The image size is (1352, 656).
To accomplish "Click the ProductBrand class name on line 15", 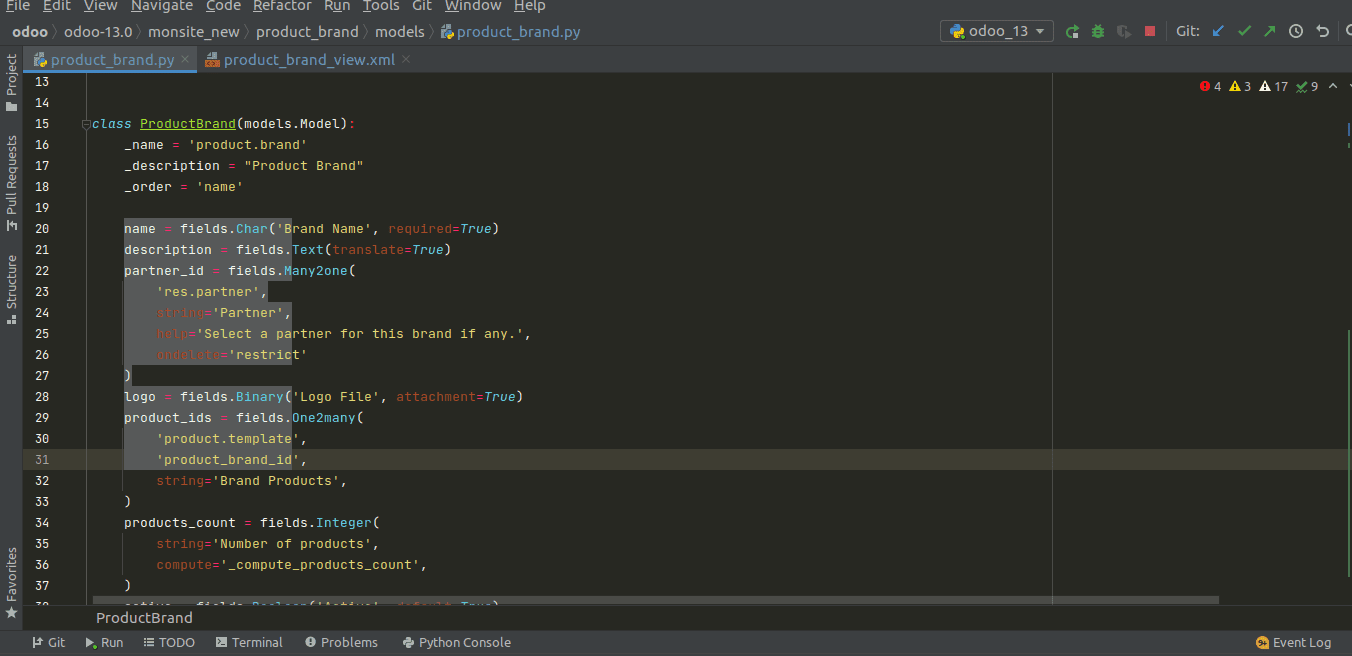I will tap(187, 124).
